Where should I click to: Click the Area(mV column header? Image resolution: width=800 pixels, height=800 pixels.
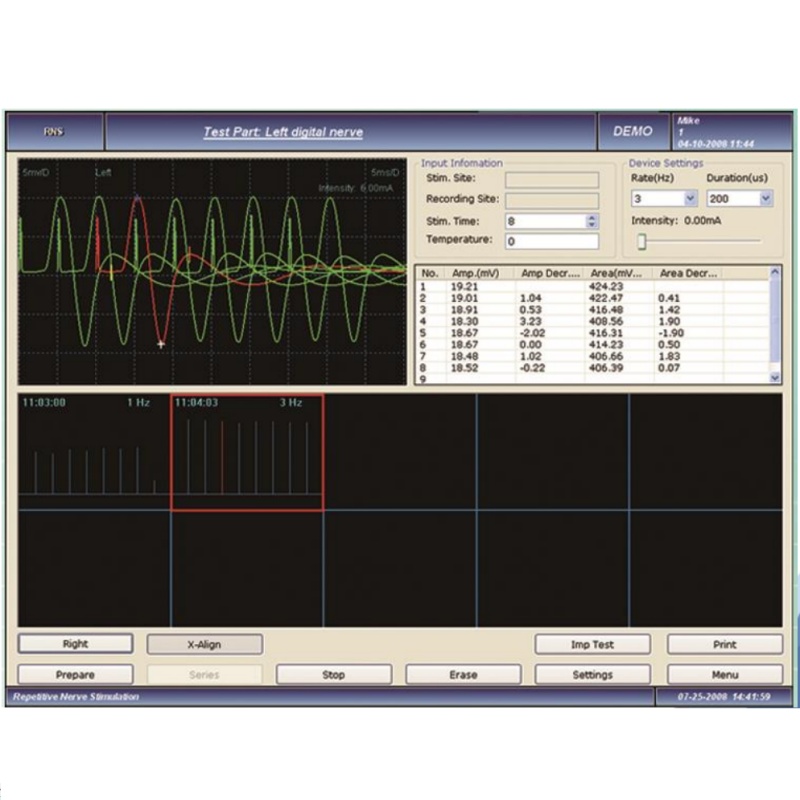[x=619, y=273]
